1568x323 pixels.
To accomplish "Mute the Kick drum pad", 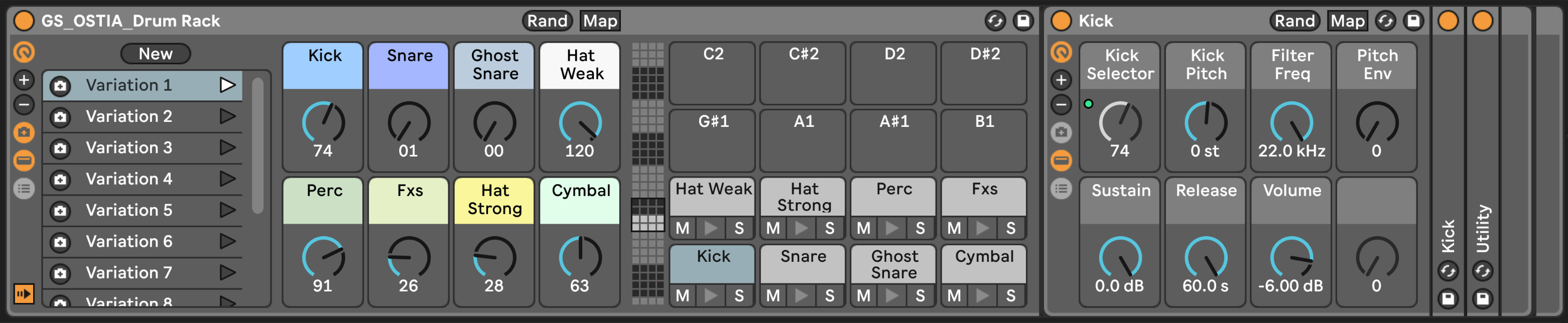I will tap(682, 295).
